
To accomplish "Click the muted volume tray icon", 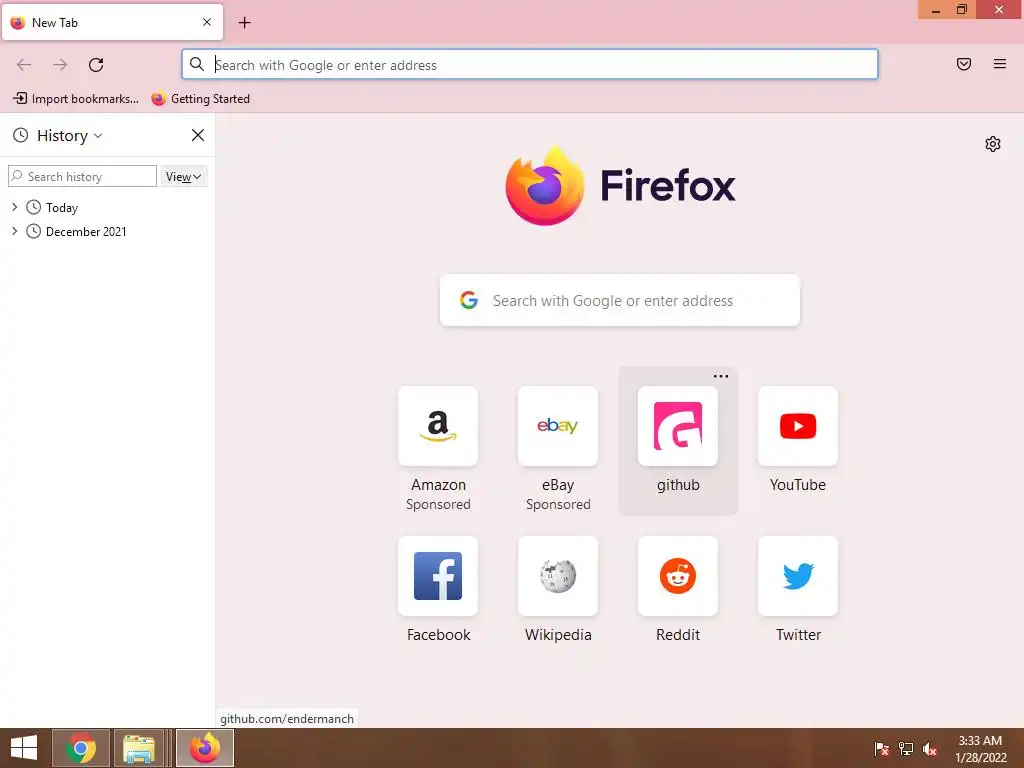I will pyautogui.click(x=930, y=748).
